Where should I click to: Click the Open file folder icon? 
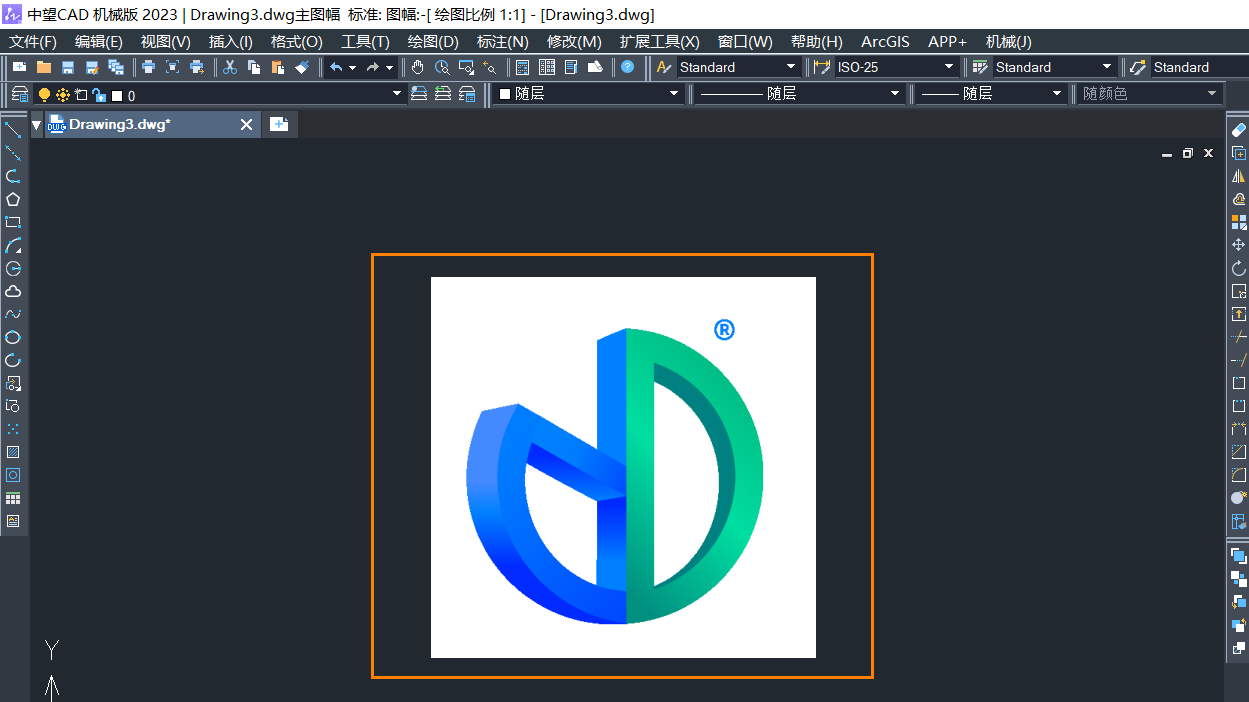click(x=43, y=67)
